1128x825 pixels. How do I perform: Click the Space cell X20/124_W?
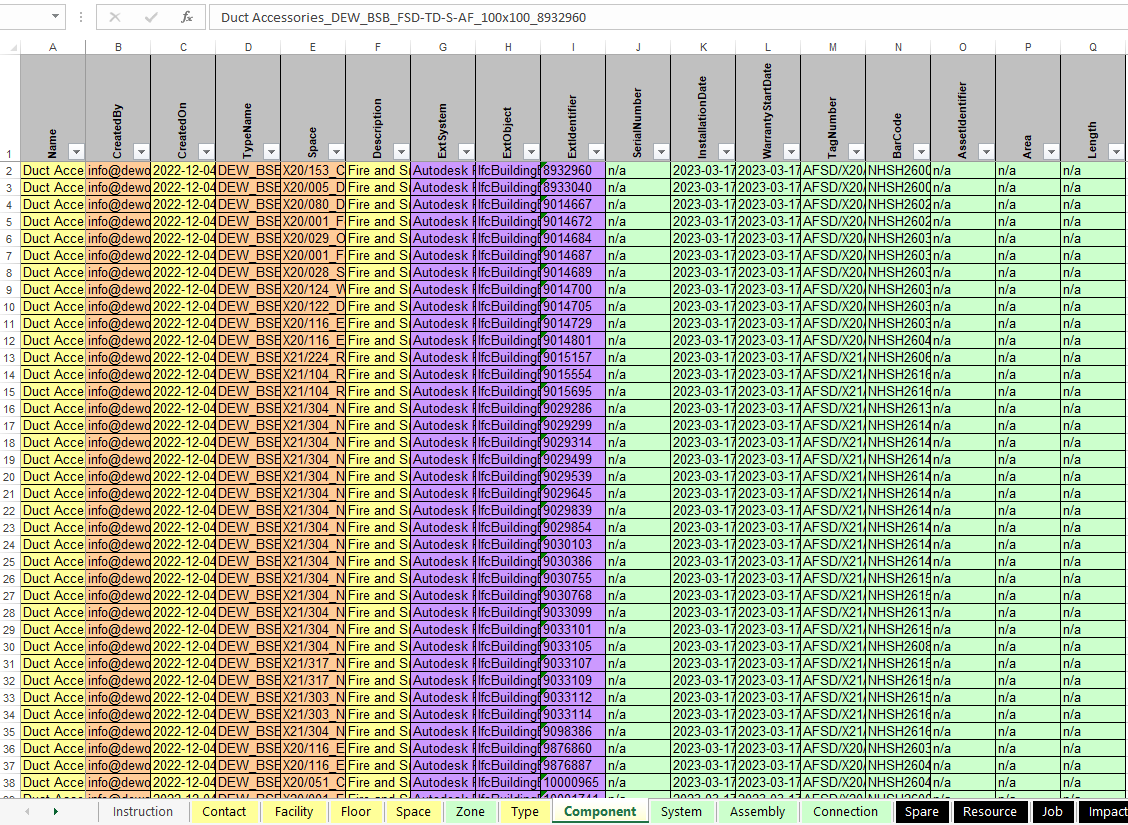click(x=313, y=289)
